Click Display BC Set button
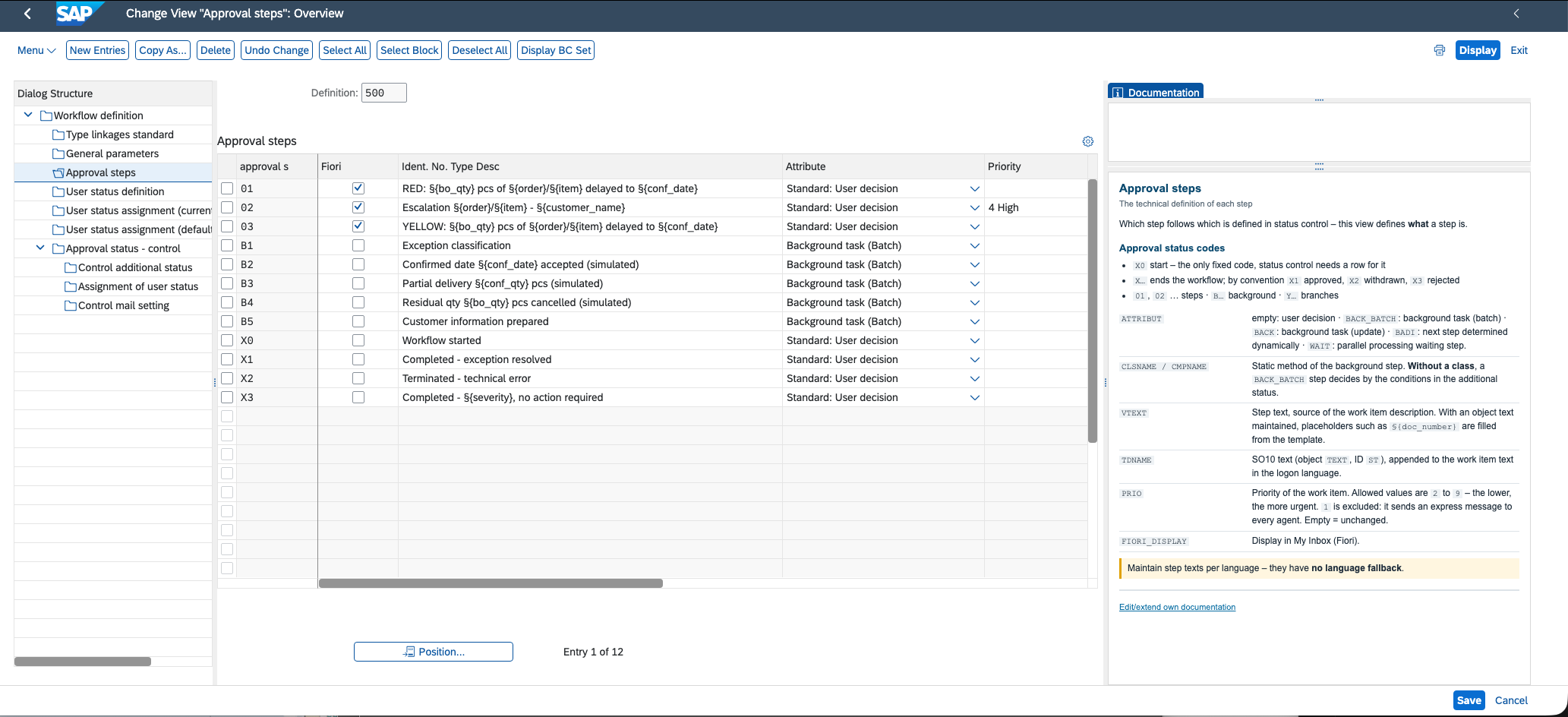Screen dimensions: 1568x717 pos(556,50)
